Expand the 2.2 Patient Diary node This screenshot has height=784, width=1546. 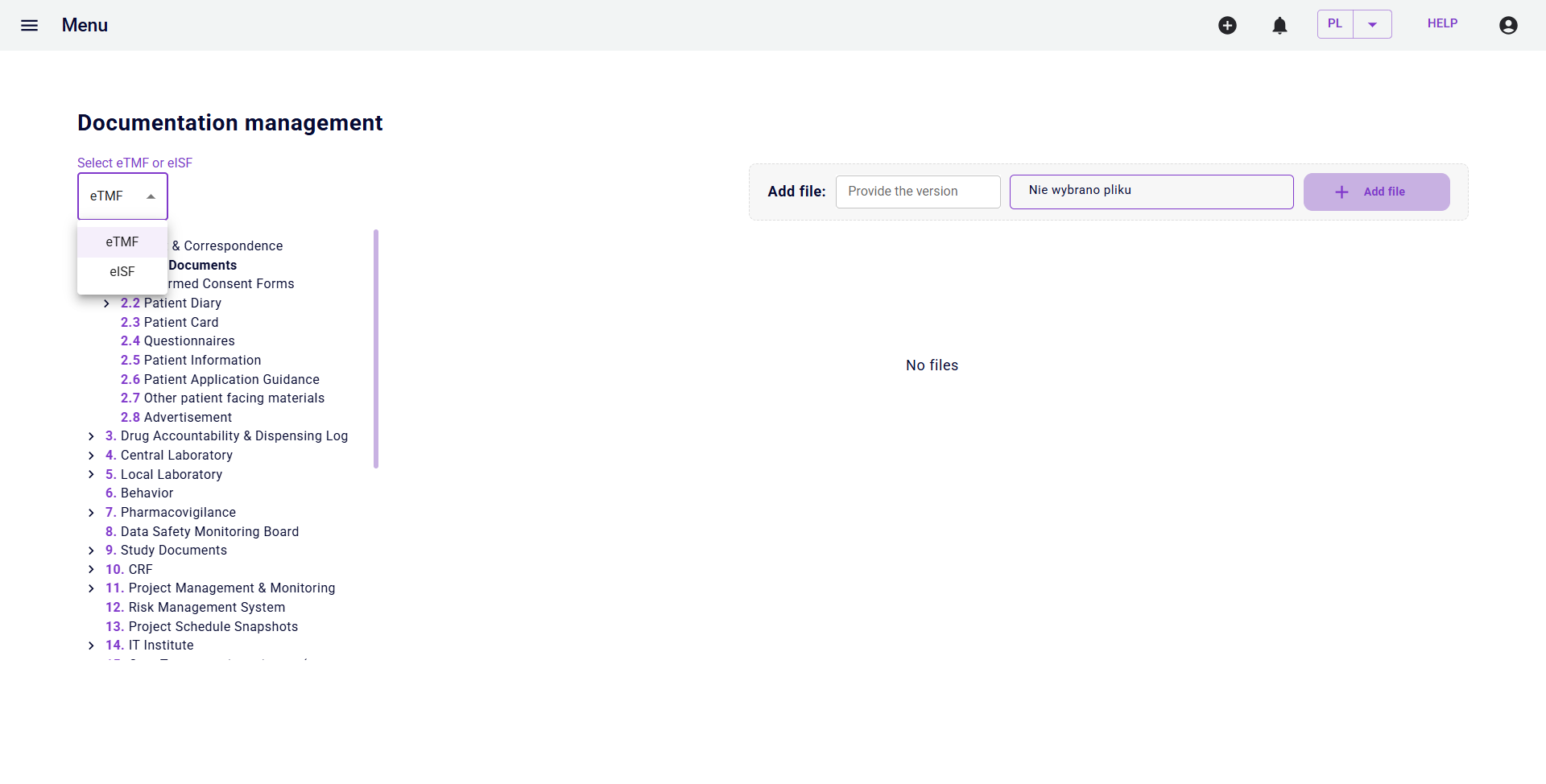click(106, 303)
